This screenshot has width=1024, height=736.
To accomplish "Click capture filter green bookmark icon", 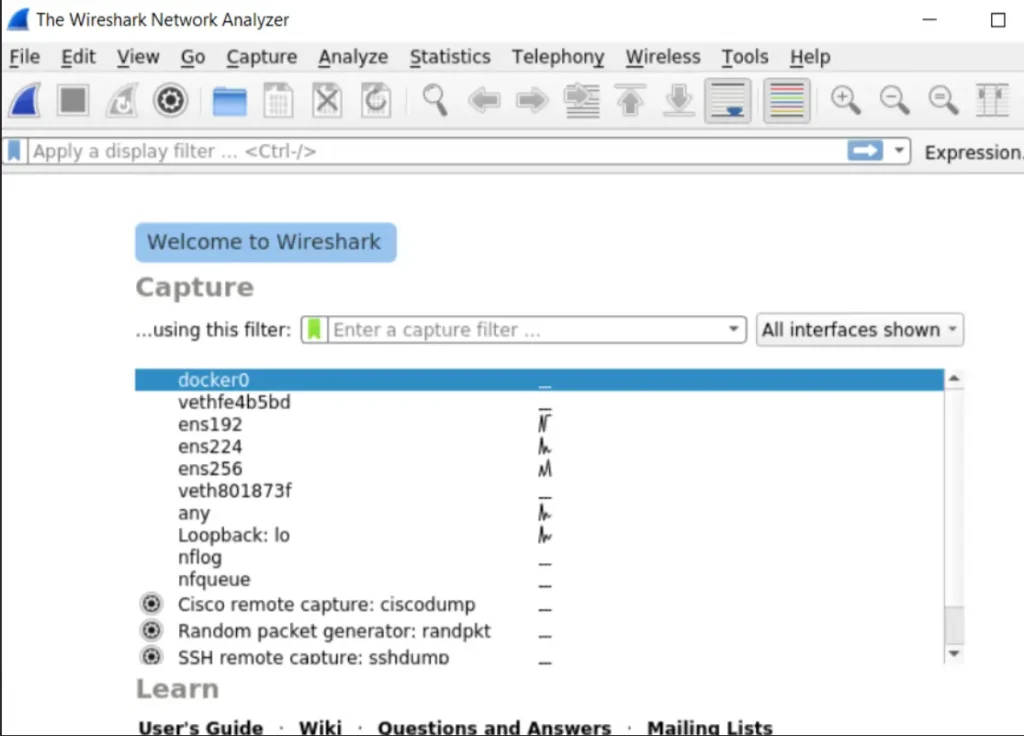I will pyautogui.click(x=314, y=329).
